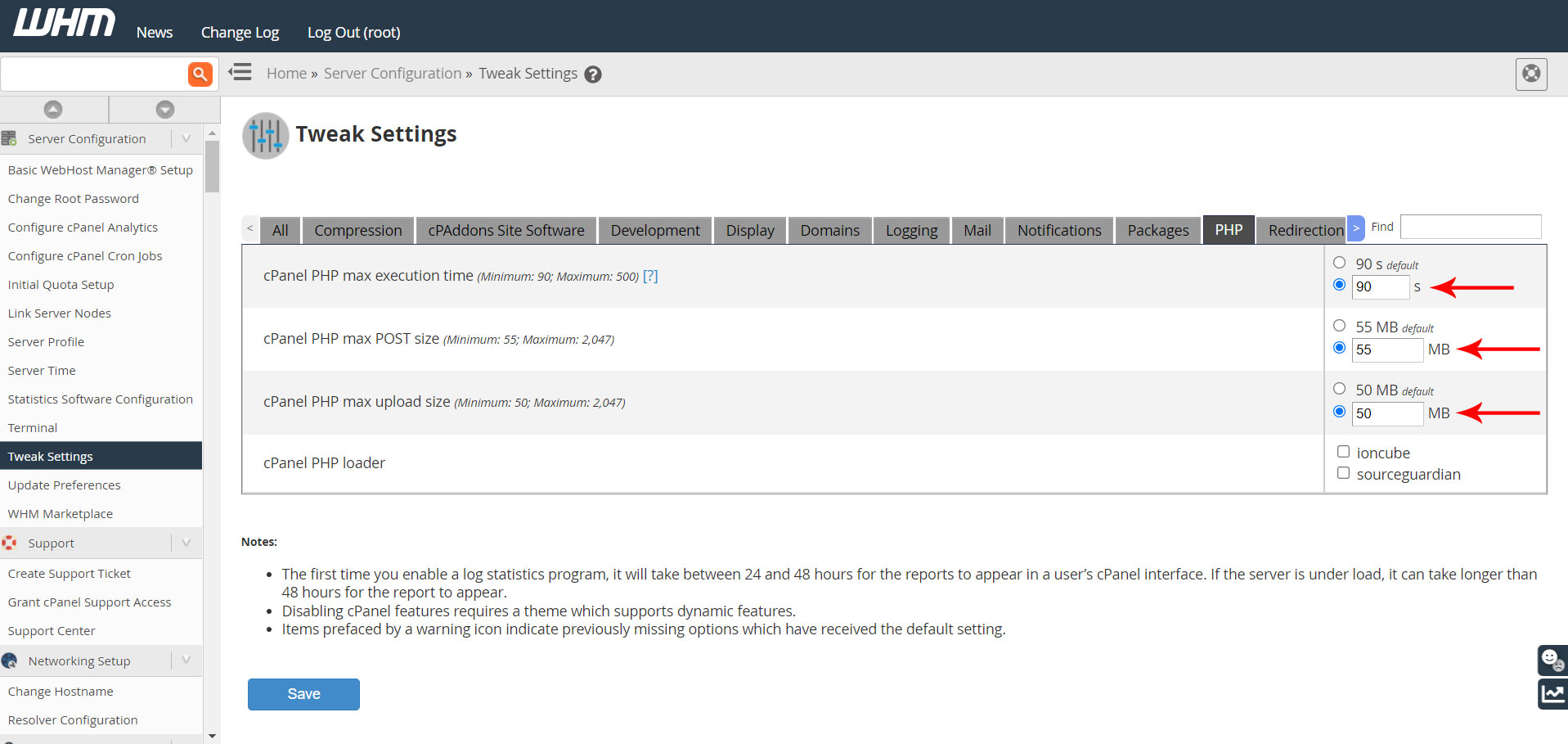The width and height of the screenshot is (1568, 744).
Task: Click the WHM logo
Action: coord(65,24)
